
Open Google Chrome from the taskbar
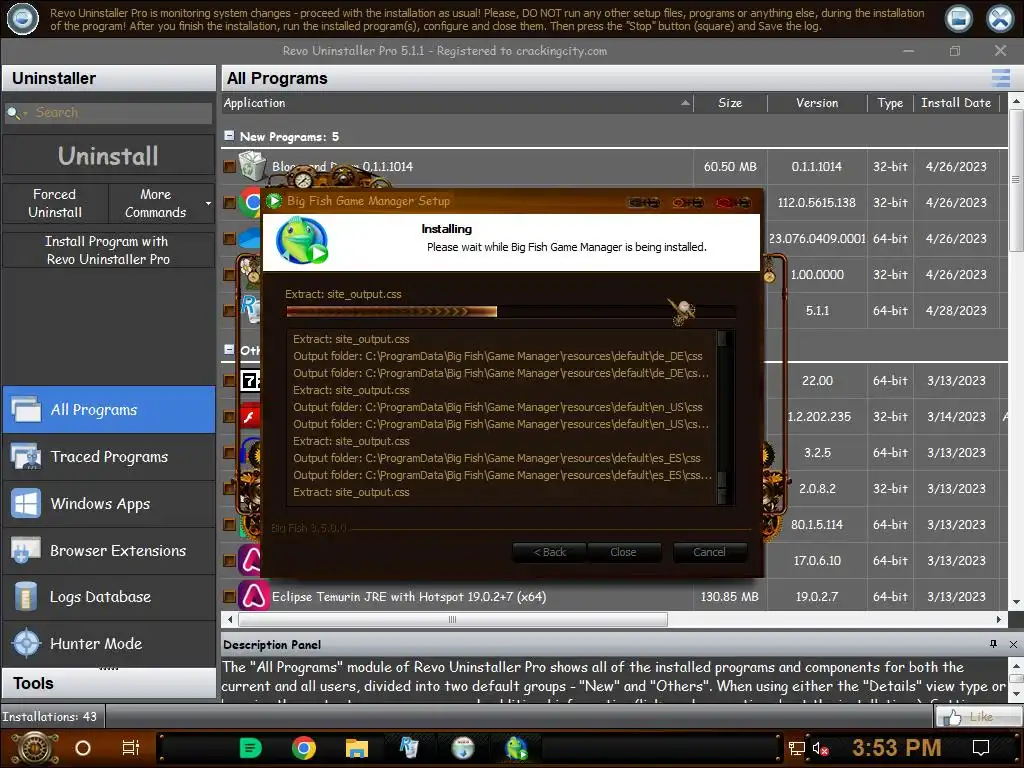tap(304, 748)
